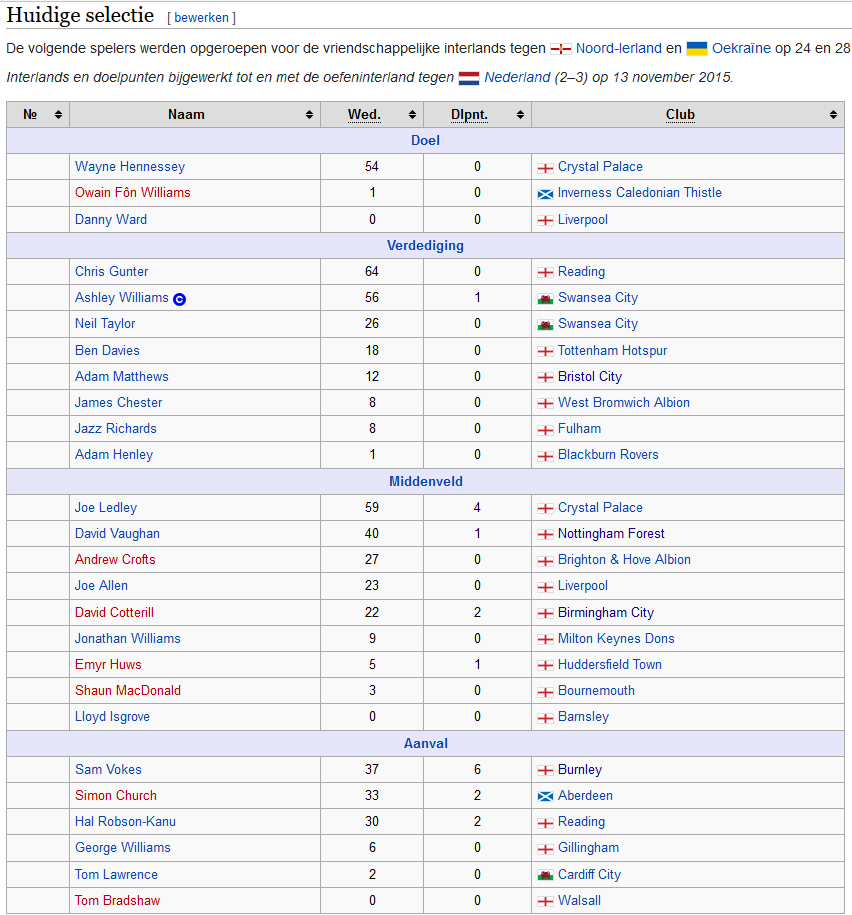Click the Scottish flag next to Inverness Caledonian Thistle
This screenshot has height=915, width=852.
pyautogui.click(x=545, y=194)
